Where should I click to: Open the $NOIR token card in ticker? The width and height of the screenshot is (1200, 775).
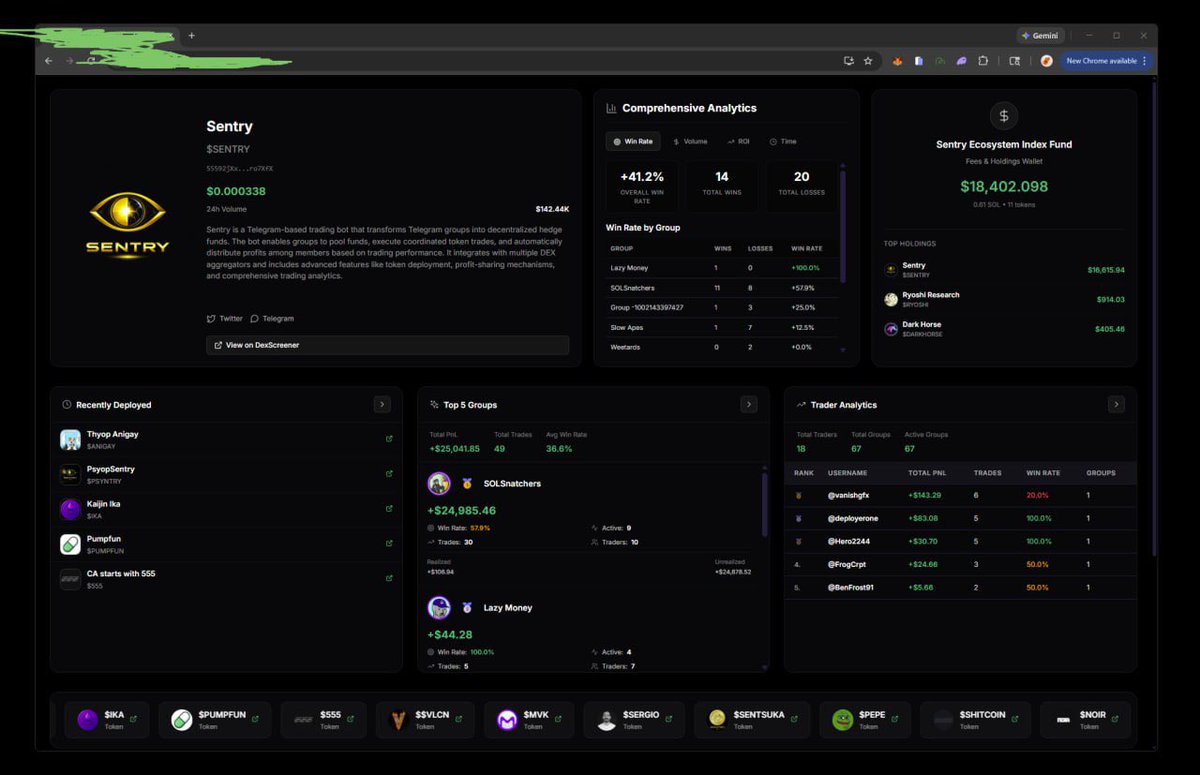click(1086, 720)
